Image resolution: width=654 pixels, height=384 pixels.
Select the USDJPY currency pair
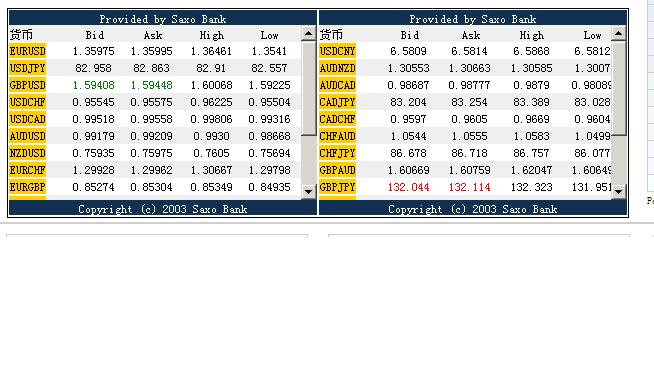(28, 68)
